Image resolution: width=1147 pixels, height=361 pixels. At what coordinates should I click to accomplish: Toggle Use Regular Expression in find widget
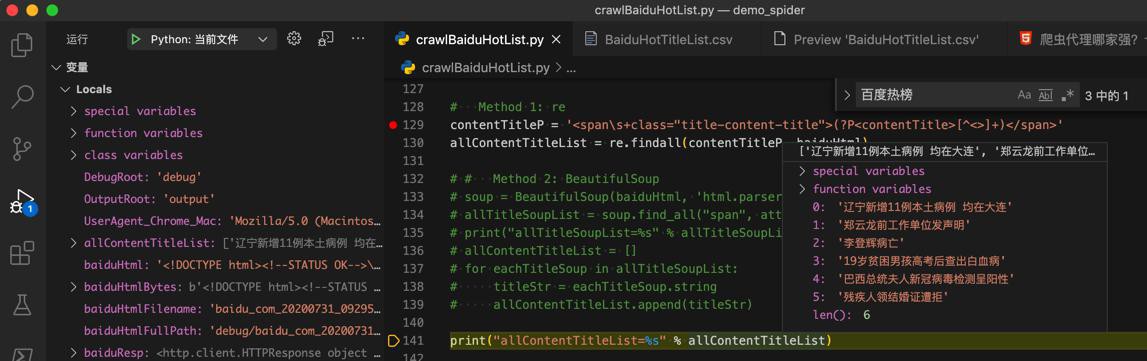click(x=1067, y=95)
